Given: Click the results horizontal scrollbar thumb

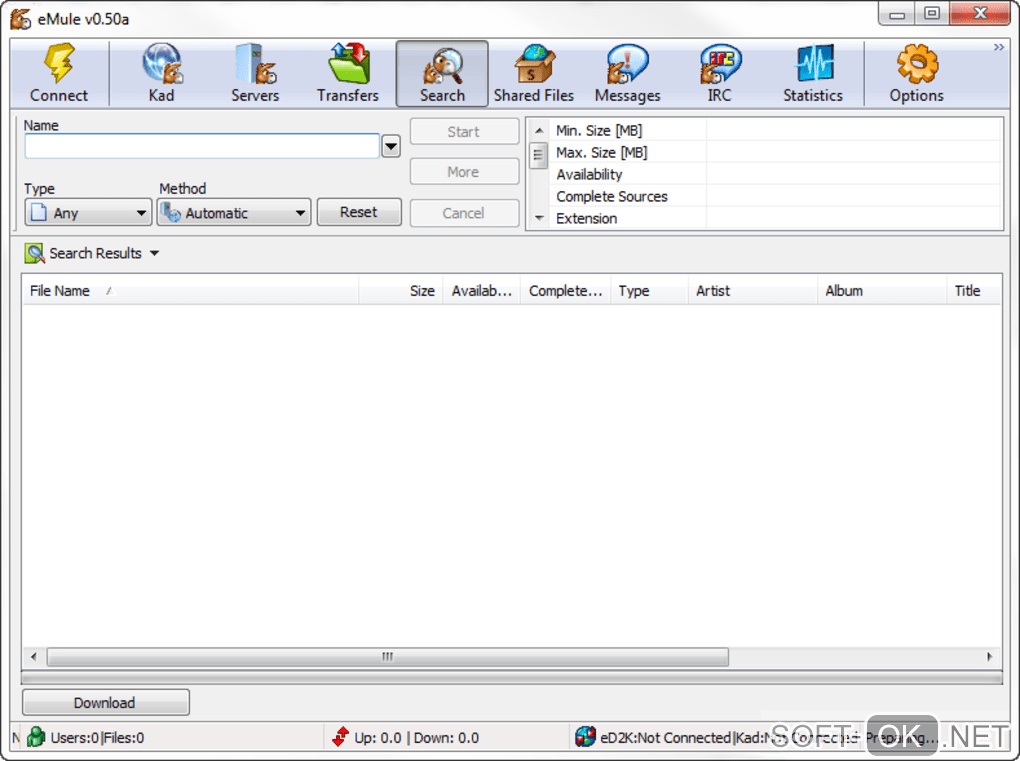Looking at the screenshot, I should coord(388,656).
